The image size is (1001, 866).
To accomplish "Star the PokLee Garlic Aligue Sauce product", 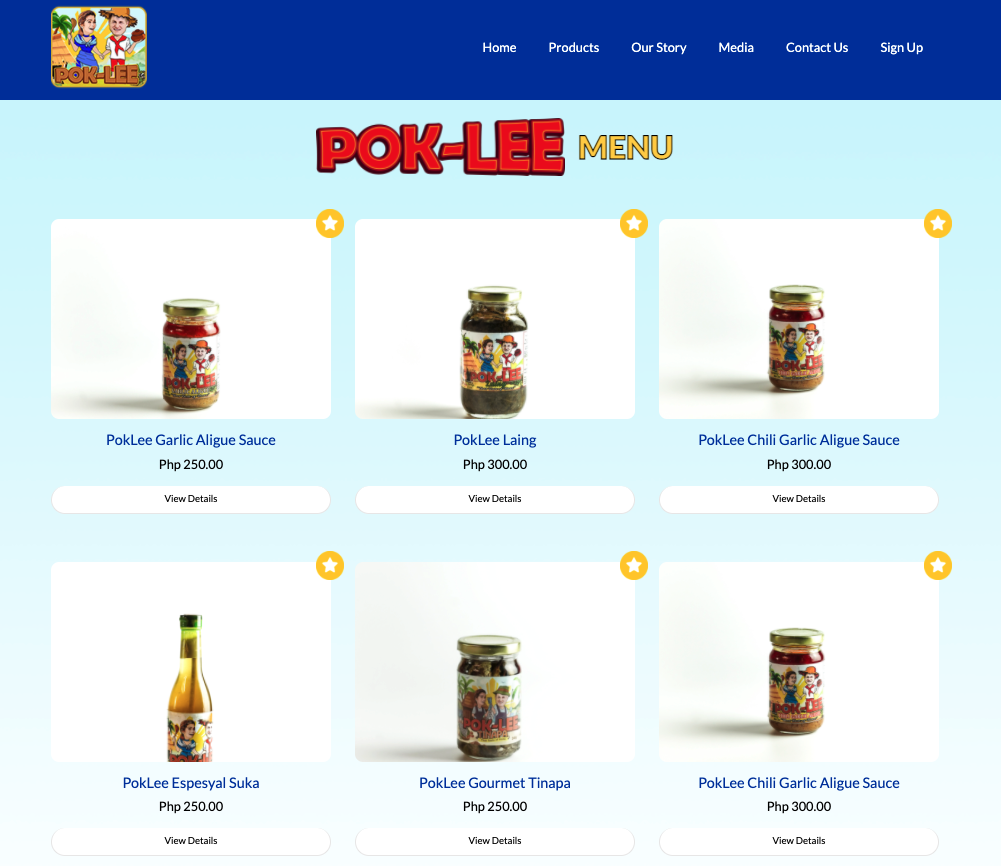I will coord(330,223).
